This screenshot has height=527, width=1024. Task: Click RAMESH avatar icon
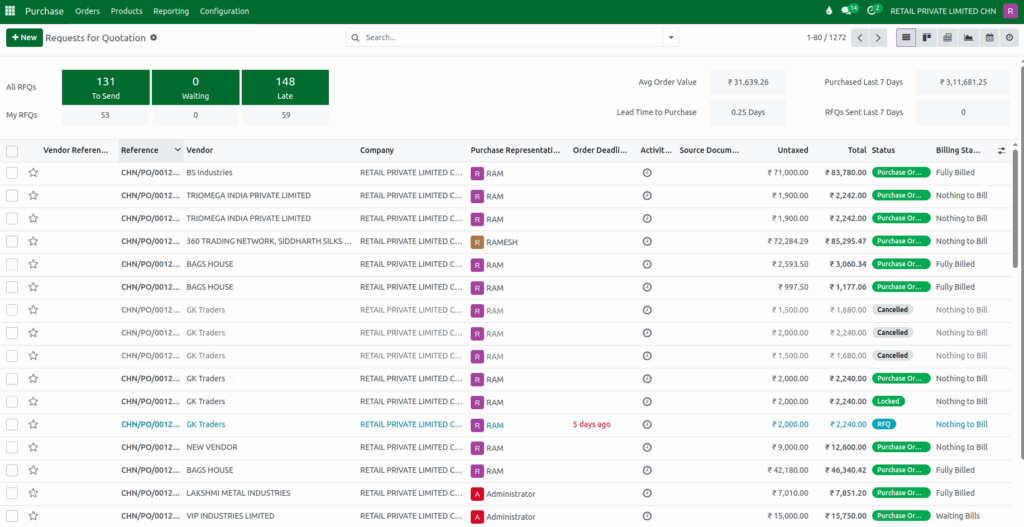pos(477,242)
